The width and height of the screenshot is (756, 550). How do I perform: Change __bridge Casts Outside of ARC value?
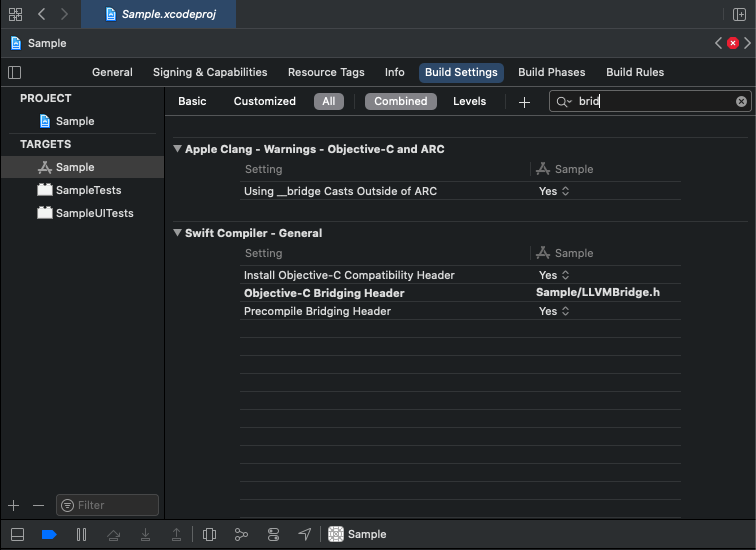pyautogui.click(x=554, y=191)
